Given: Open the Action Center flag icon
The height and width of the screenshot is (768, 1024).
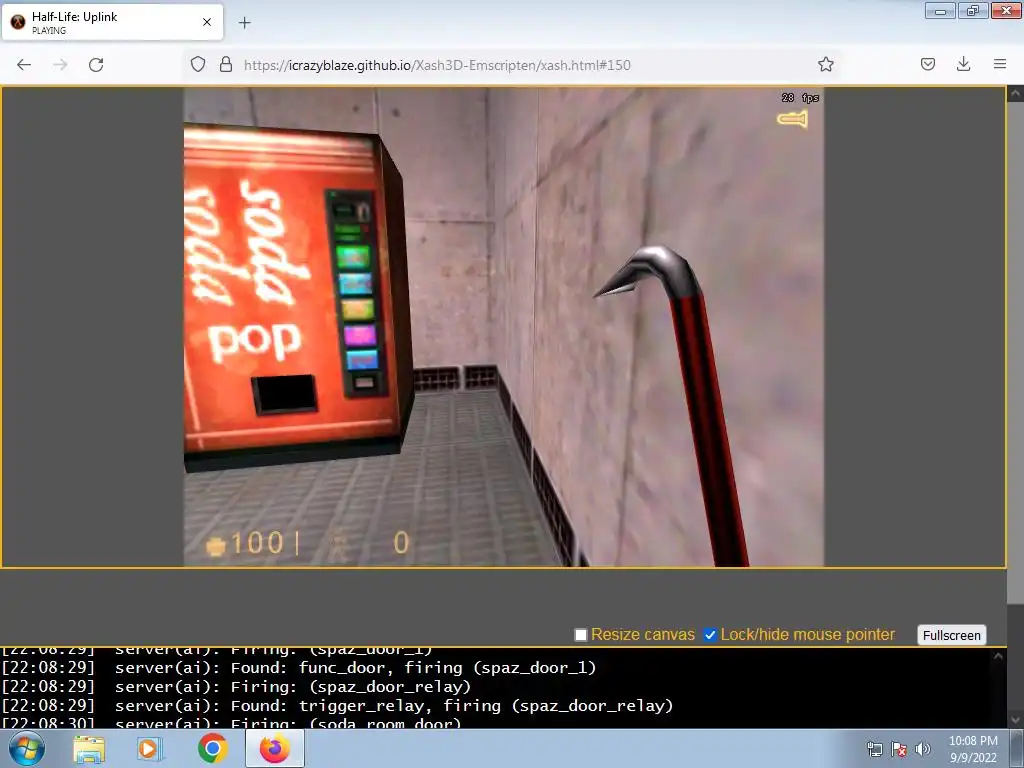Looking at the screenshot, I should coord(899,749).
